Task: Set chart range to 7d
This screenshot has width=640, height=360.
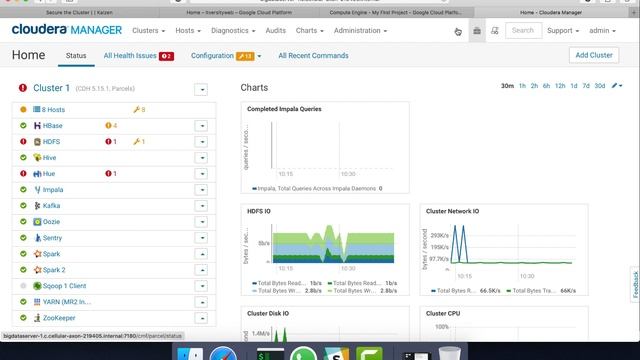Action: [x=586, y=86]
